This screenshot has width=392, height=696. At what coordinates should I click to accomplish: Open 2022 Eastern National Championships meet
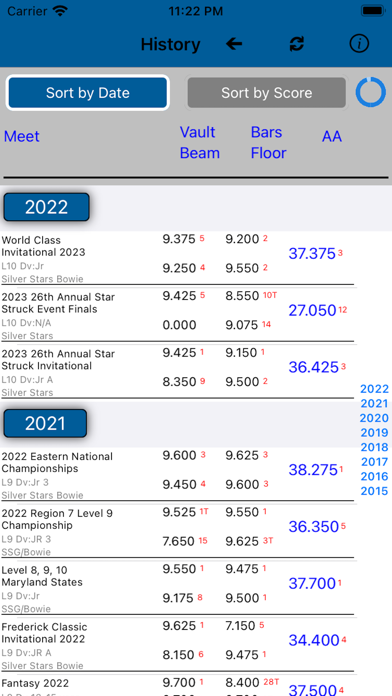[178, 475]
